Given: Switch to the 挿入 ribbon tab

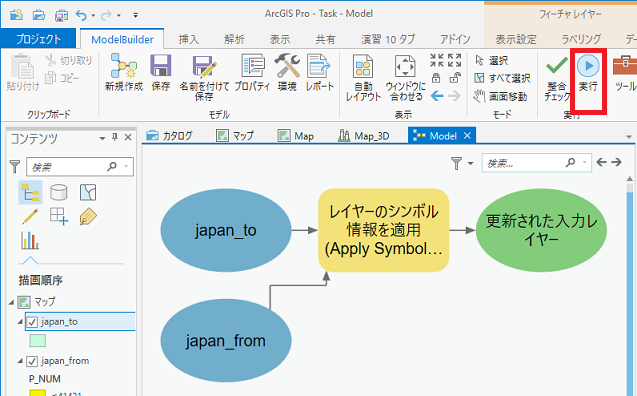Looking at the screenshot, I should (x=188, y=39).
